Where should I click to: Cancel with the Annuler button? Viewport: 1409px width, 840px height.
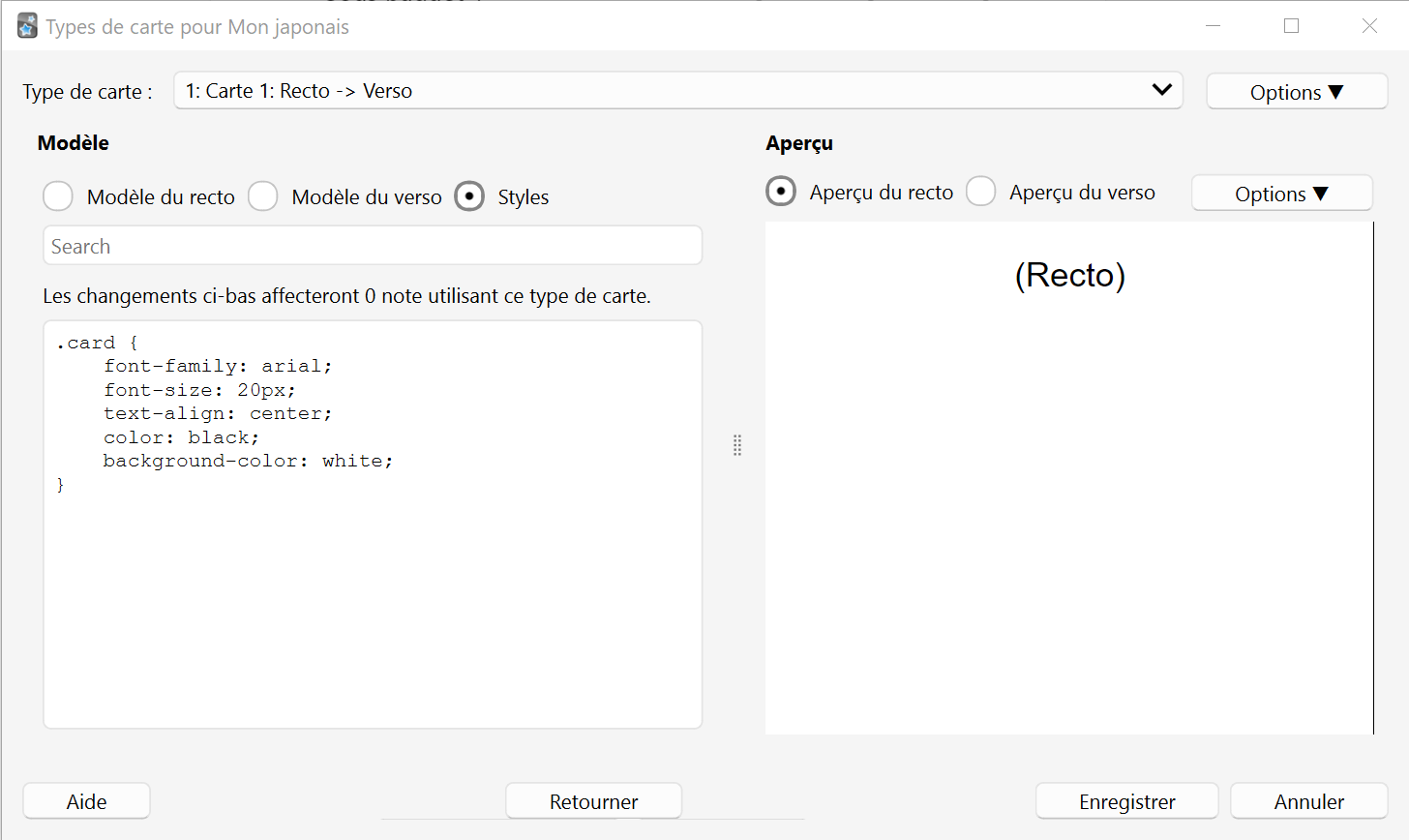1308,801
